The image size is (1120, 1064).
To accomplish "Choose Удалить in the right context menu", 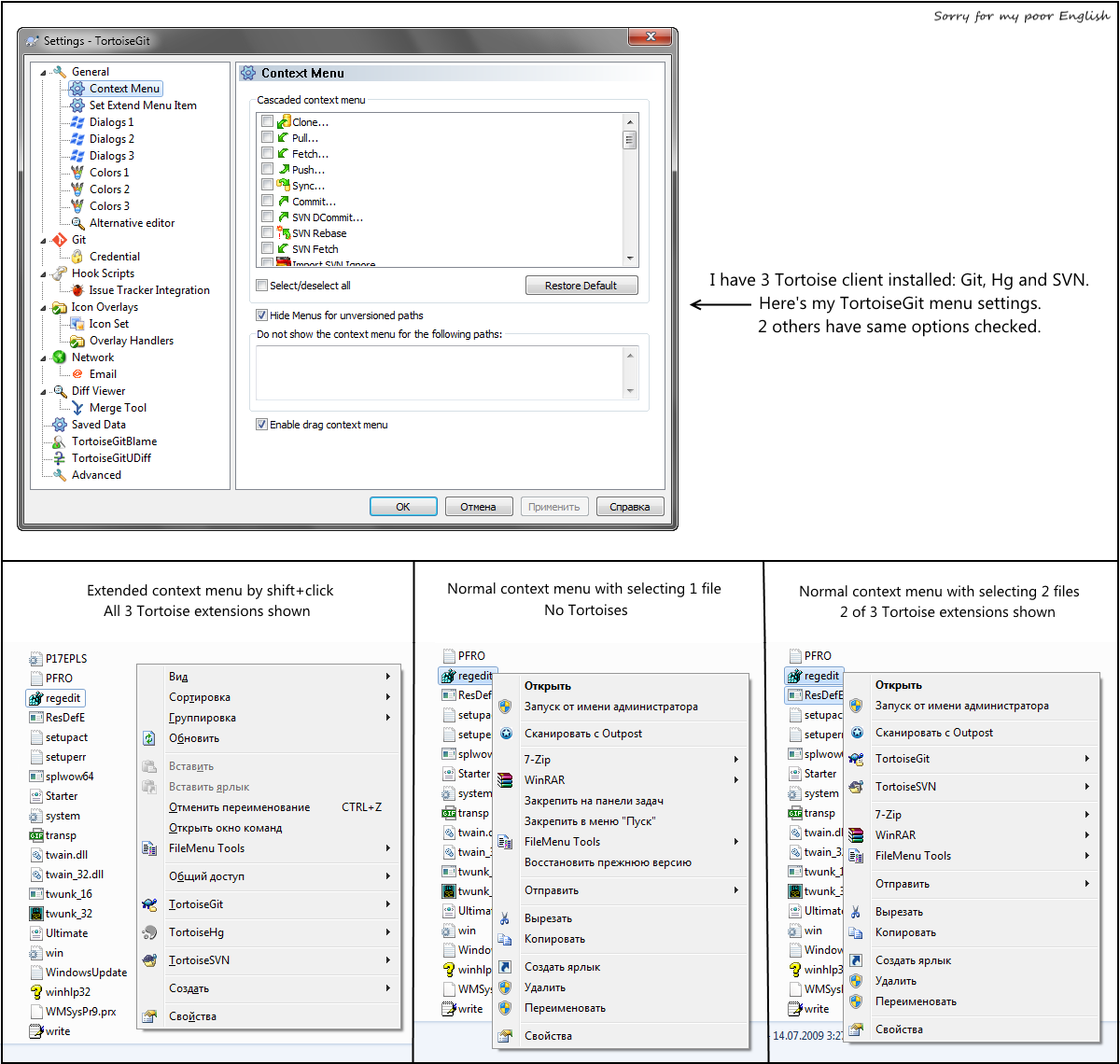I will click(x=972, y=981).
